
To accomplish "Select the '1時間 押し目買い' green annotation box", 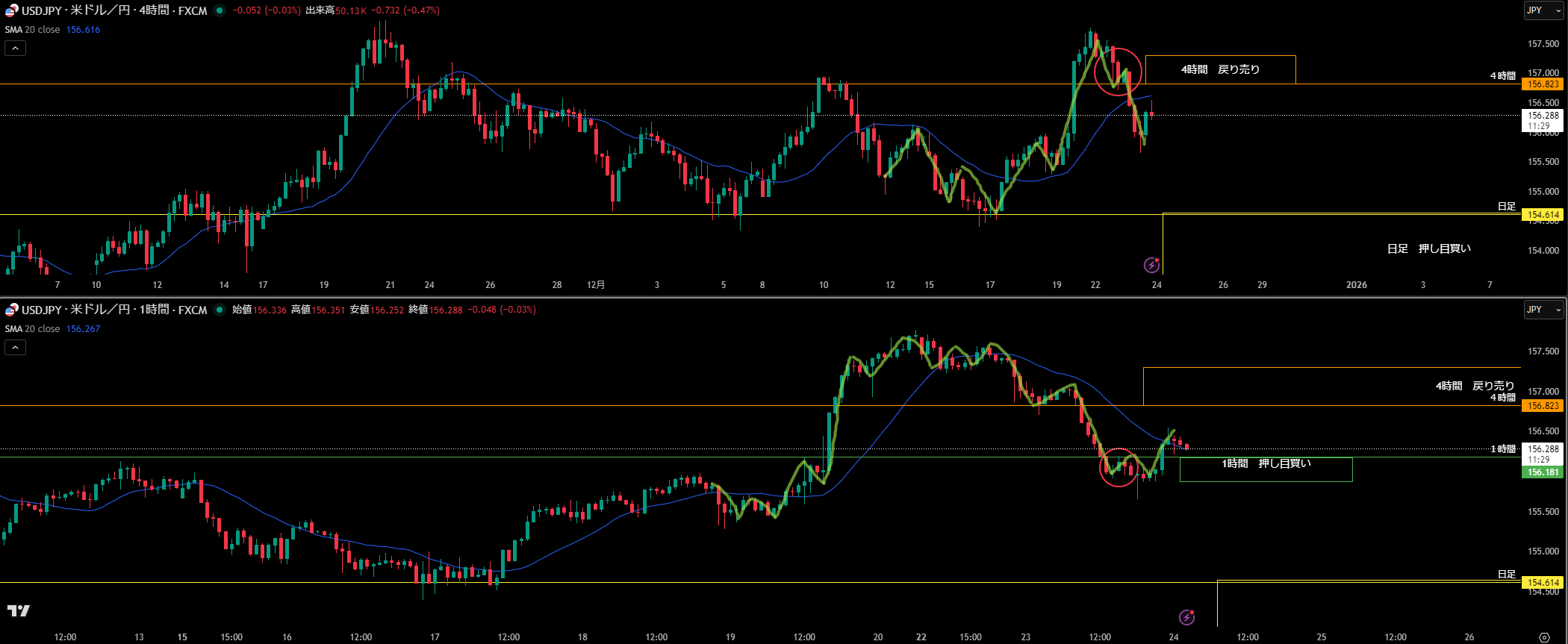I will [1266, 469].
